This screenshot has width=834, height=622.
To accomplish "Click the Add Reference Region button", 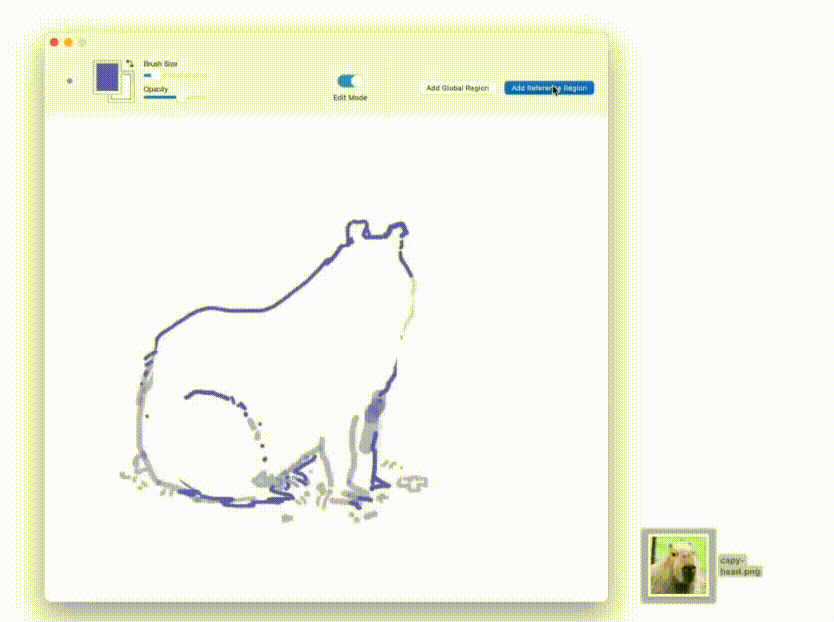I will tap(549, 88).
